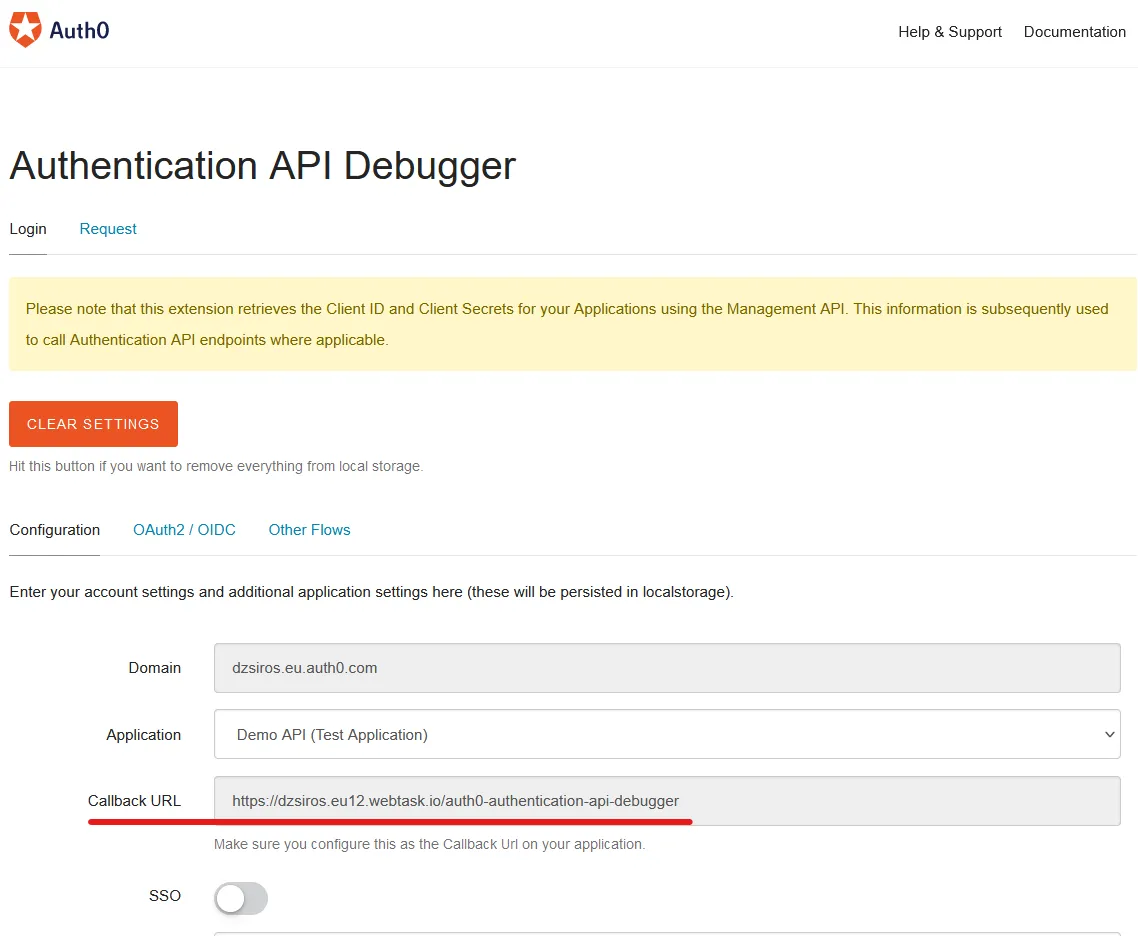Click the Auth0 logo icon
This screenshot has width=1138, height=936.
(25, 30)
